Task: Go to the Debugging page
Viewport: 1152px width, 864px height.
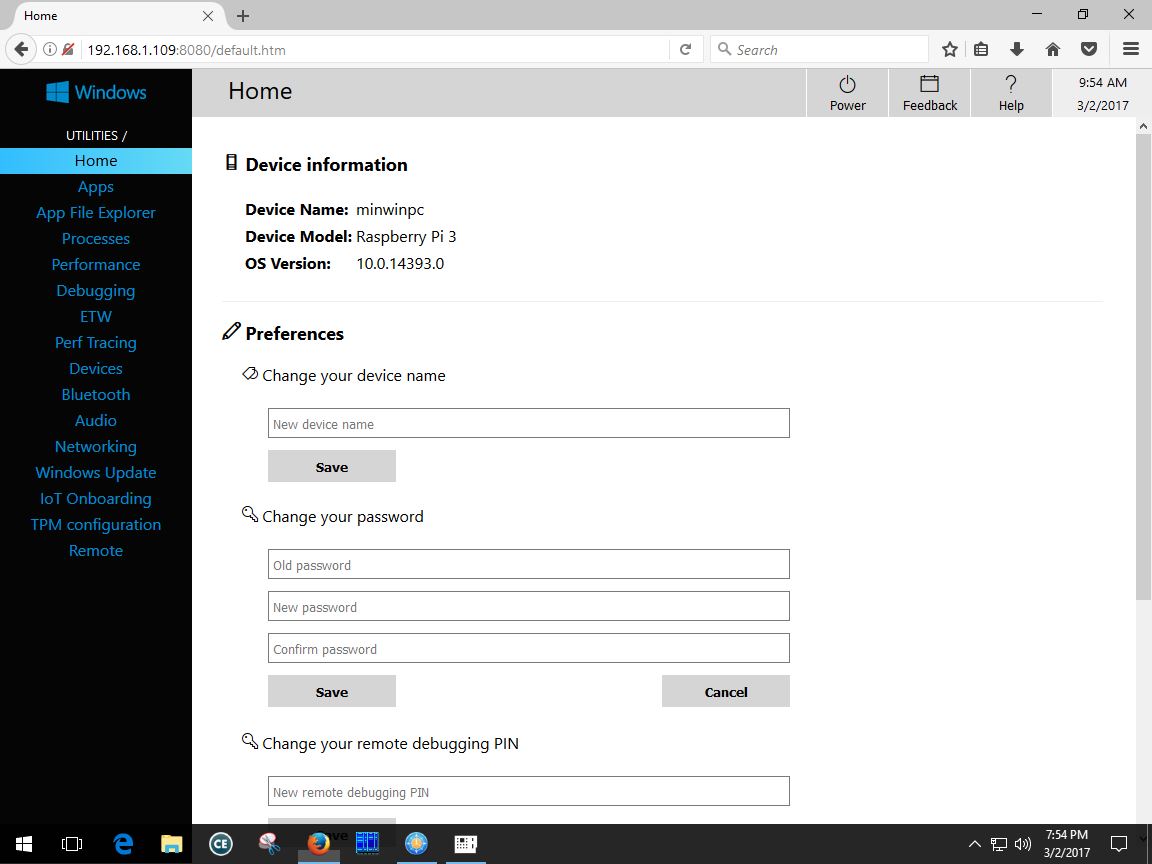Action: (x=96, y=291)
